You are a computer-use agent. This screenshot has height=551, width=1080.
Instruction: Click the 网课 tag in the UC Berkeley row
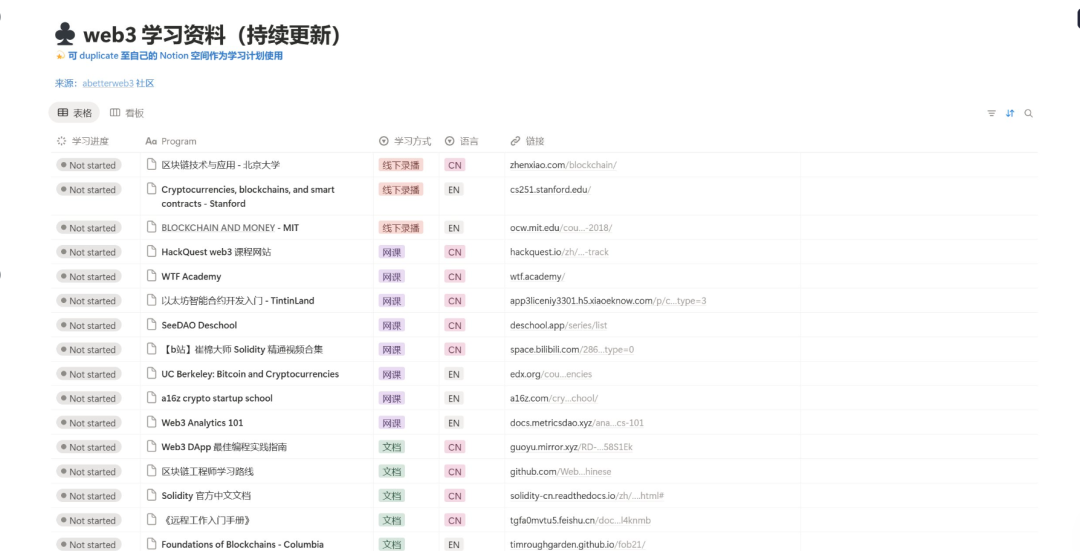click(392, 374)
